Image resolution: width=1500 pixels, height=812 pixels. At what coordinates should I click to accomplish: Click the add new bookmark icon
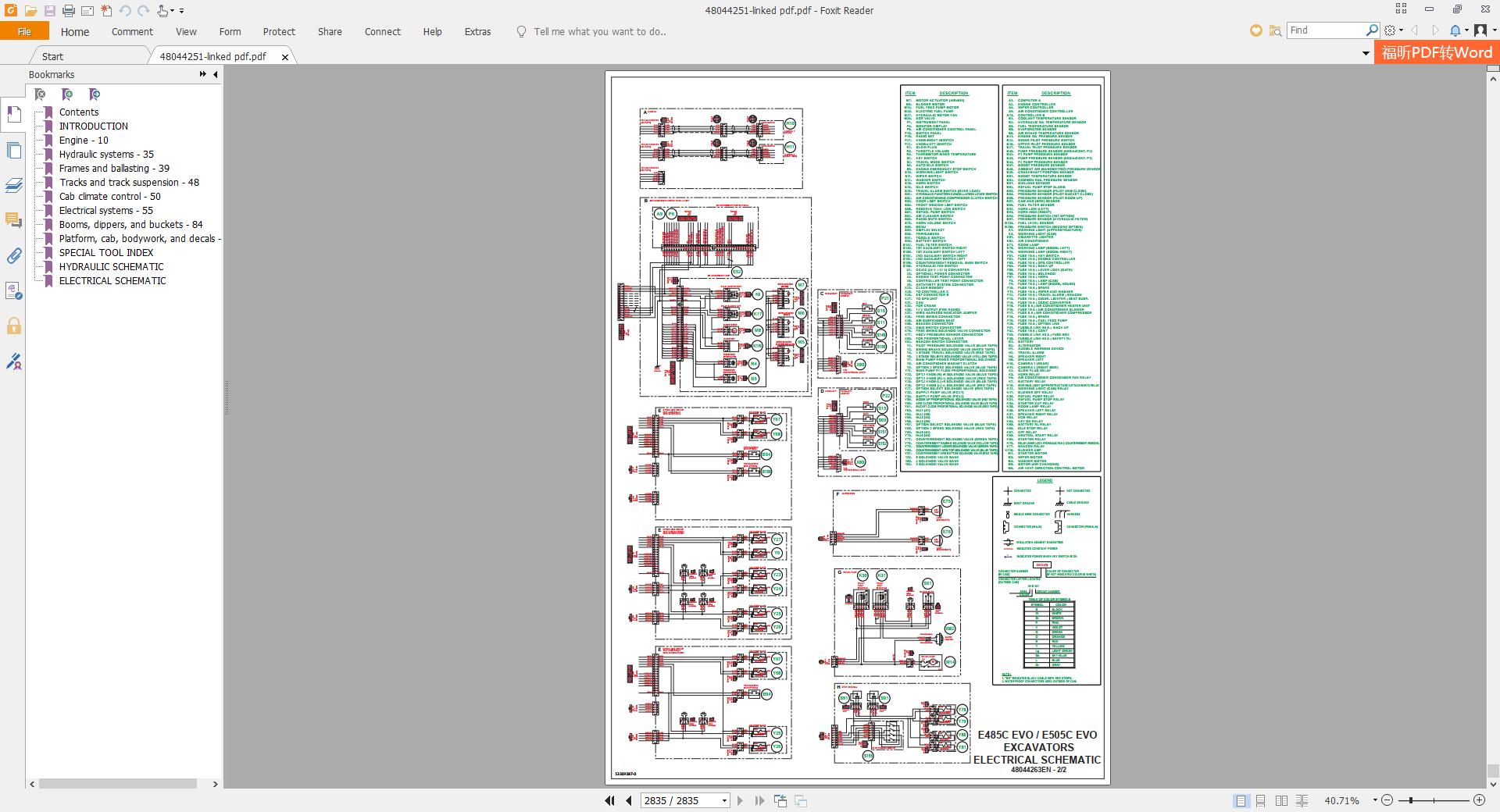pyautogui.click(x=67, y=94)
